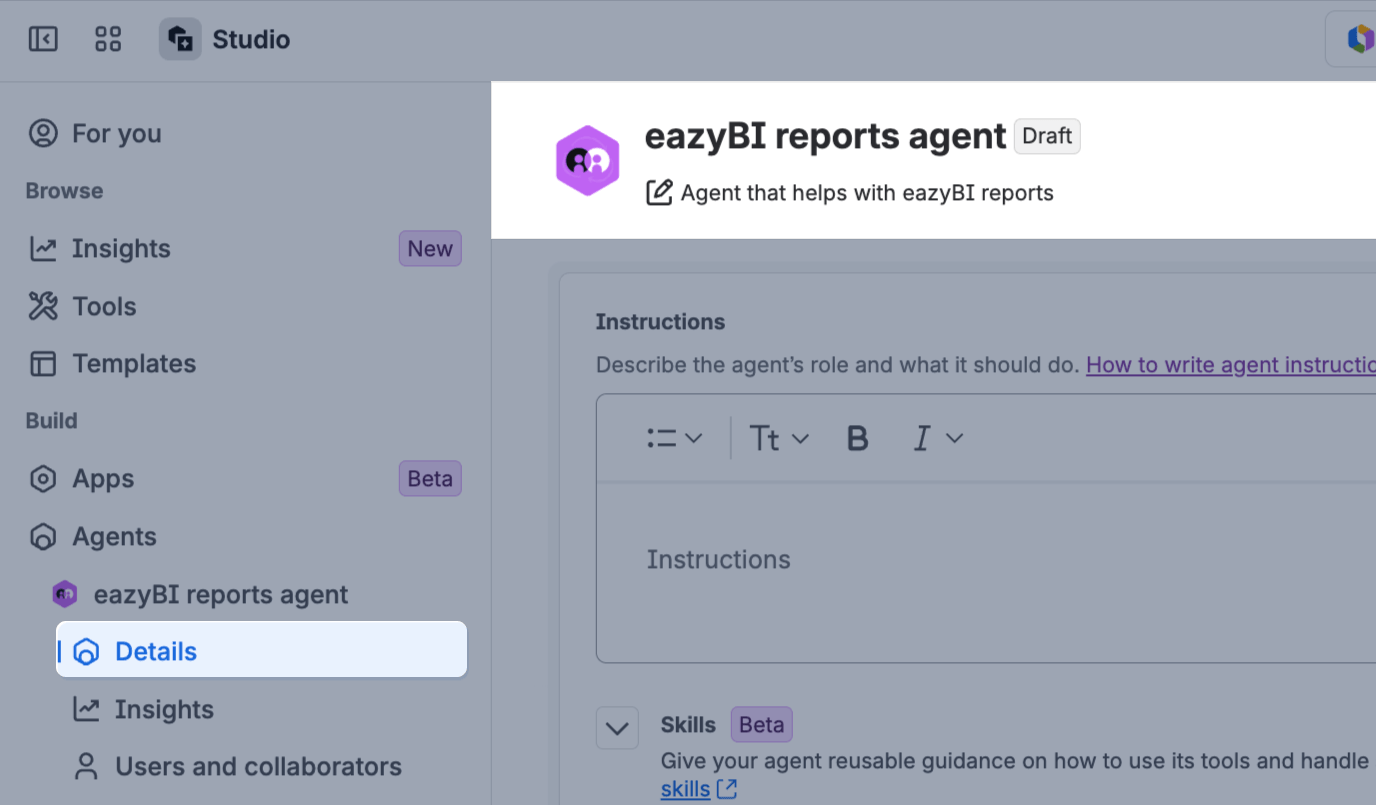The image size is (1376, 805).
Task: Click the Users and collaborators person icon
Action: (87, 767)
